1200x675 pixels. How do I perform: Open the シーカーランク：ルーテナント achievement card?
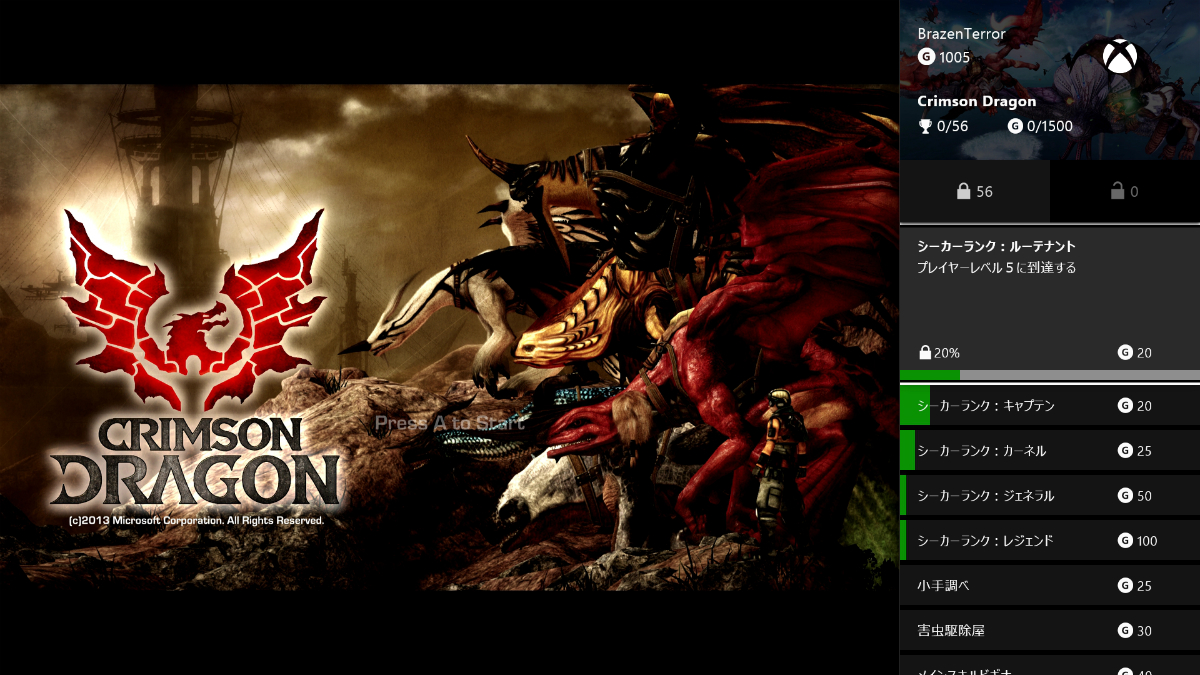click(x=1050, y=303)
